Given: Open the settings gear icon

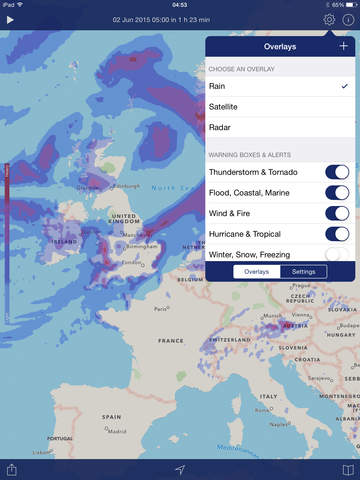Looking at the screenshot, I should [x=329, y=20].
